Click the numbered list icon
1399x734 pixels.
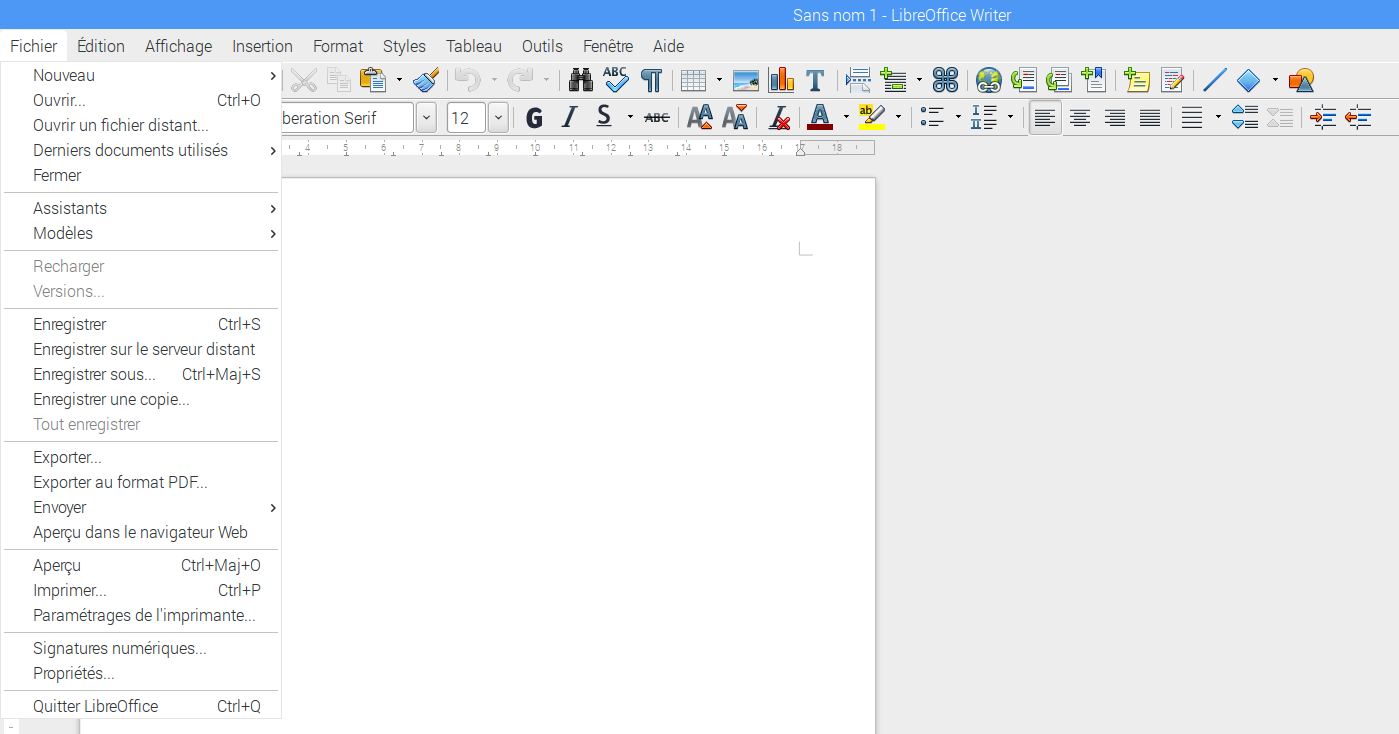click(x=984, y=118)
